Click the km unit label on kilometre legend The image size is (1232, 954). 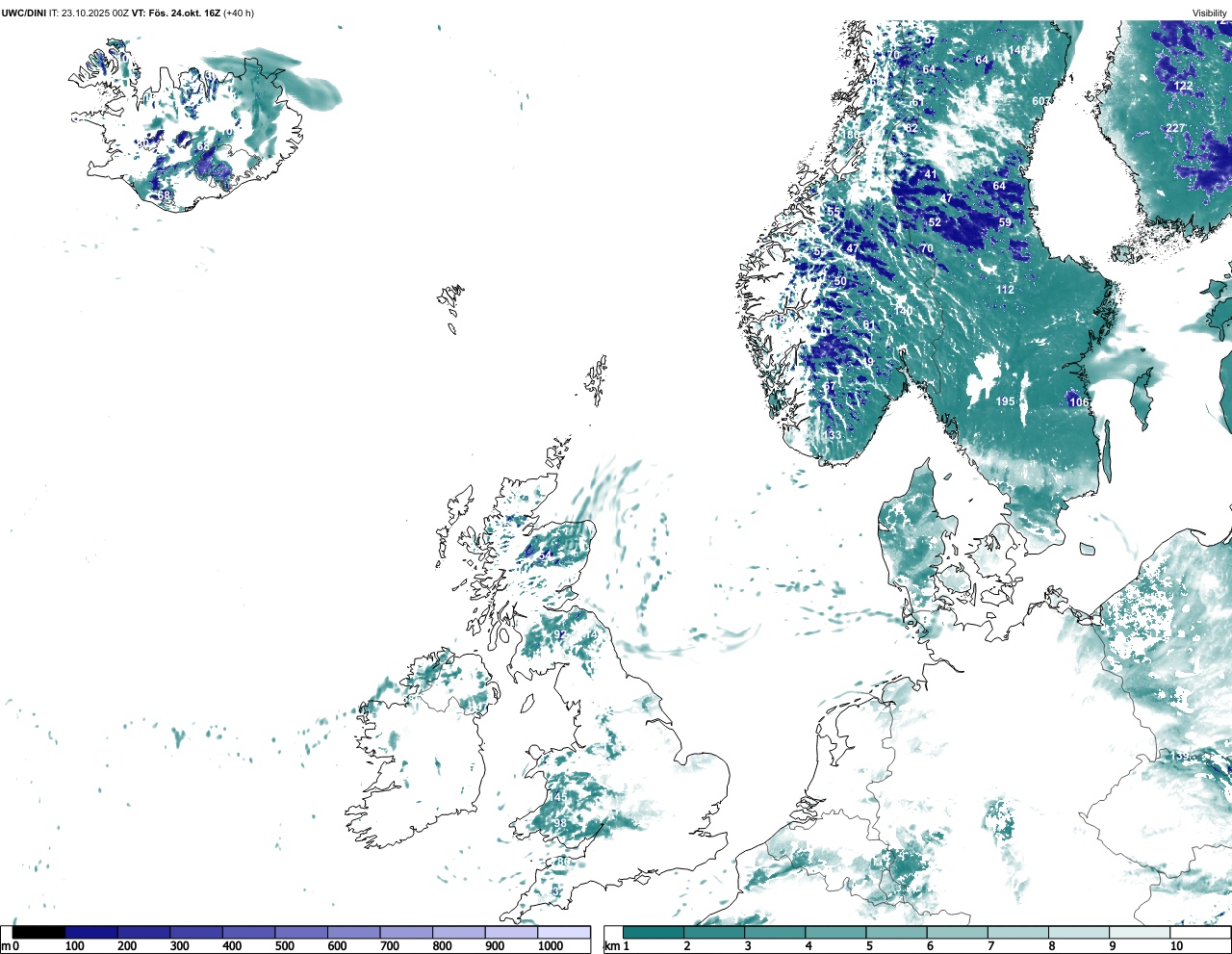pyautogui.click(x=613, y=946)
